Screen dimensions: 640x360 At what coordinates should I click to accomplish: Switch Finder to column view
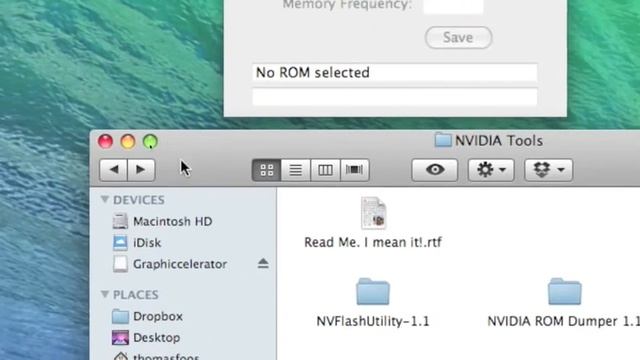pos(325,170)
